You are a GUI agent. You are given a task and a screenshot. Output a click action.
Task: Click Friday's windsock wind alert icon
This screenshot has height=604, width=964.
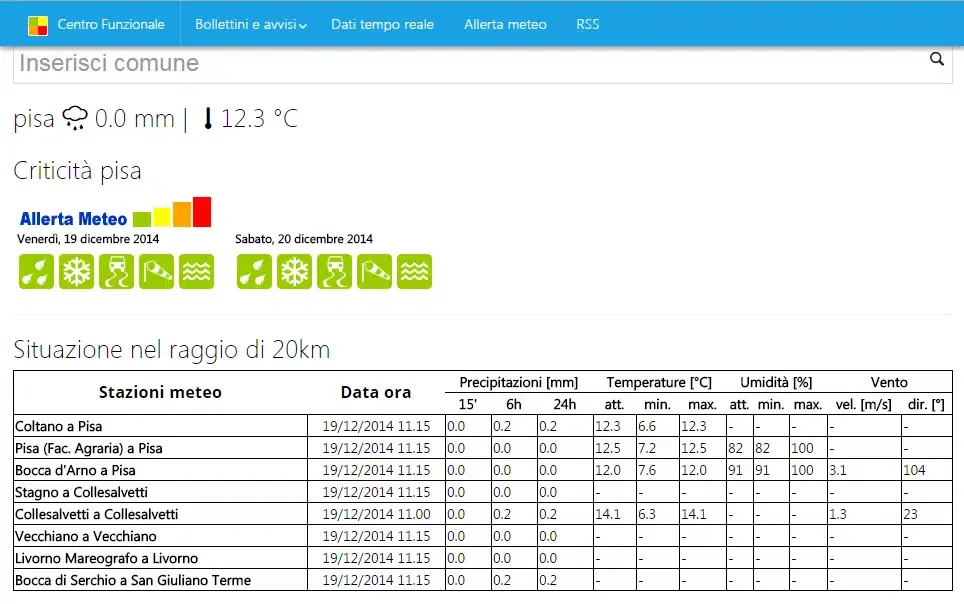(x=156, y=271)
